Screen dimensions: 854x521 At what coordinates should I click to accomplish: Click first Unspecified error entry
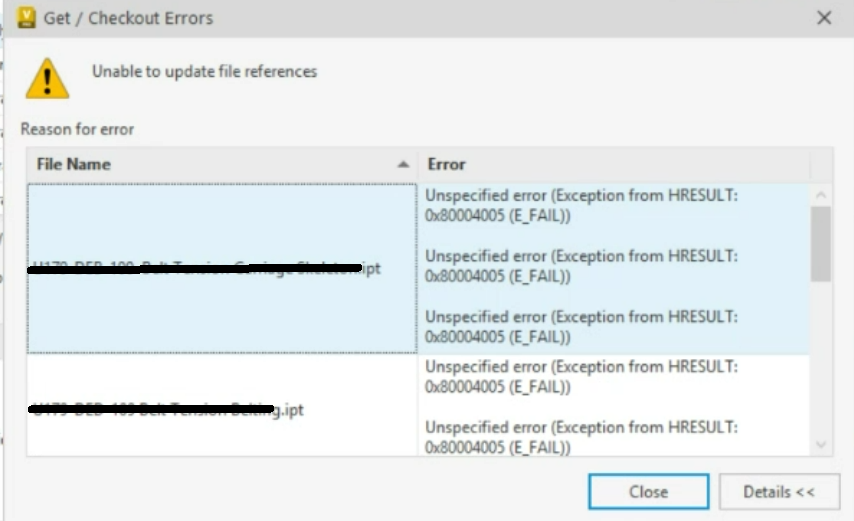point(581,205)
